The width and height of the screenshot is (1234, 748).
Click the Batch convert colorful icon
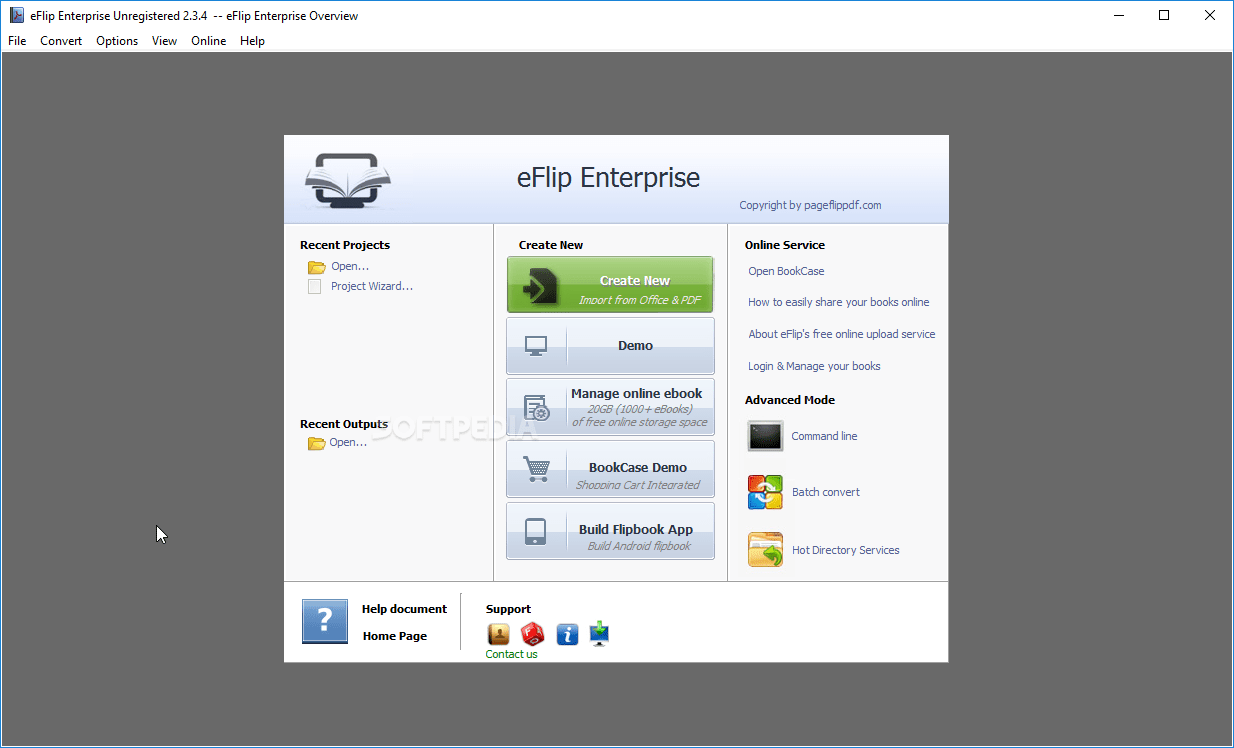[x=765, y=492]
